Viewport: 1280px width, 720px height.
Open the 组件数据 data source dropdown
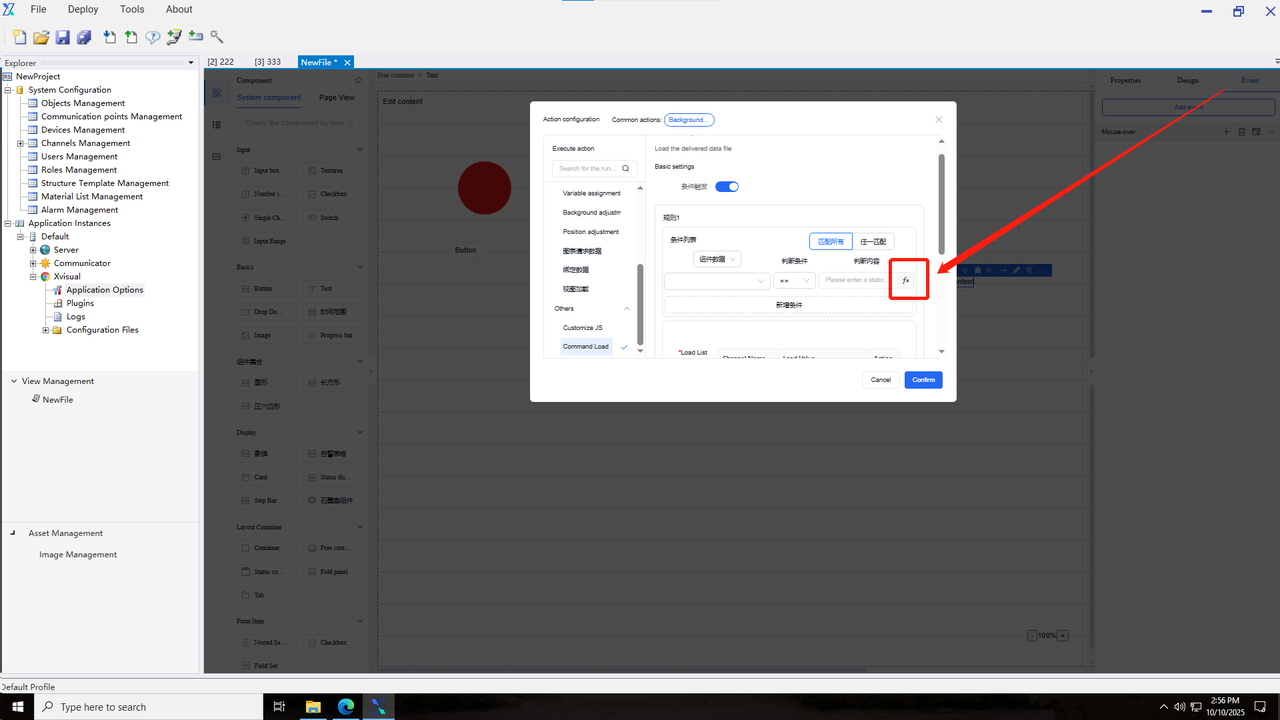click(717, 259)
